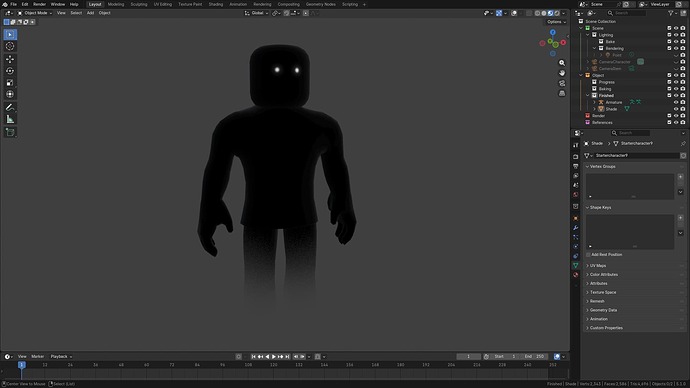
Task: Select the Measure tool
Action: pos(10,119)
